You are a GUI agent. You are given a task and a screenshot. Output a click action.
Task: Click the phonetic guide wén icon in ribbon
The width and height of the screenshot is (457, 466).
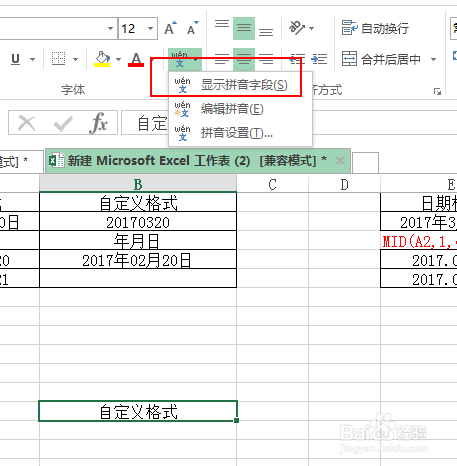[x=179, y=59]
